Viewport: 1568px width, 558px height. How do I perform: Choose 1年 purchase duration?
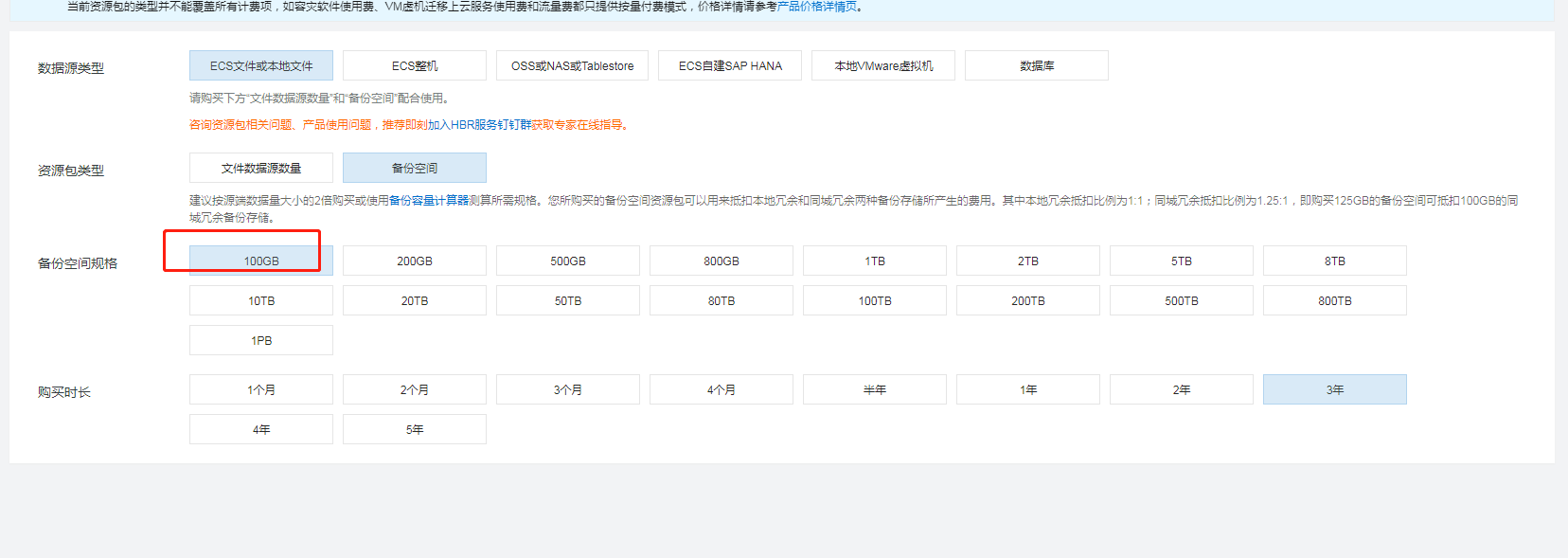1028,389
